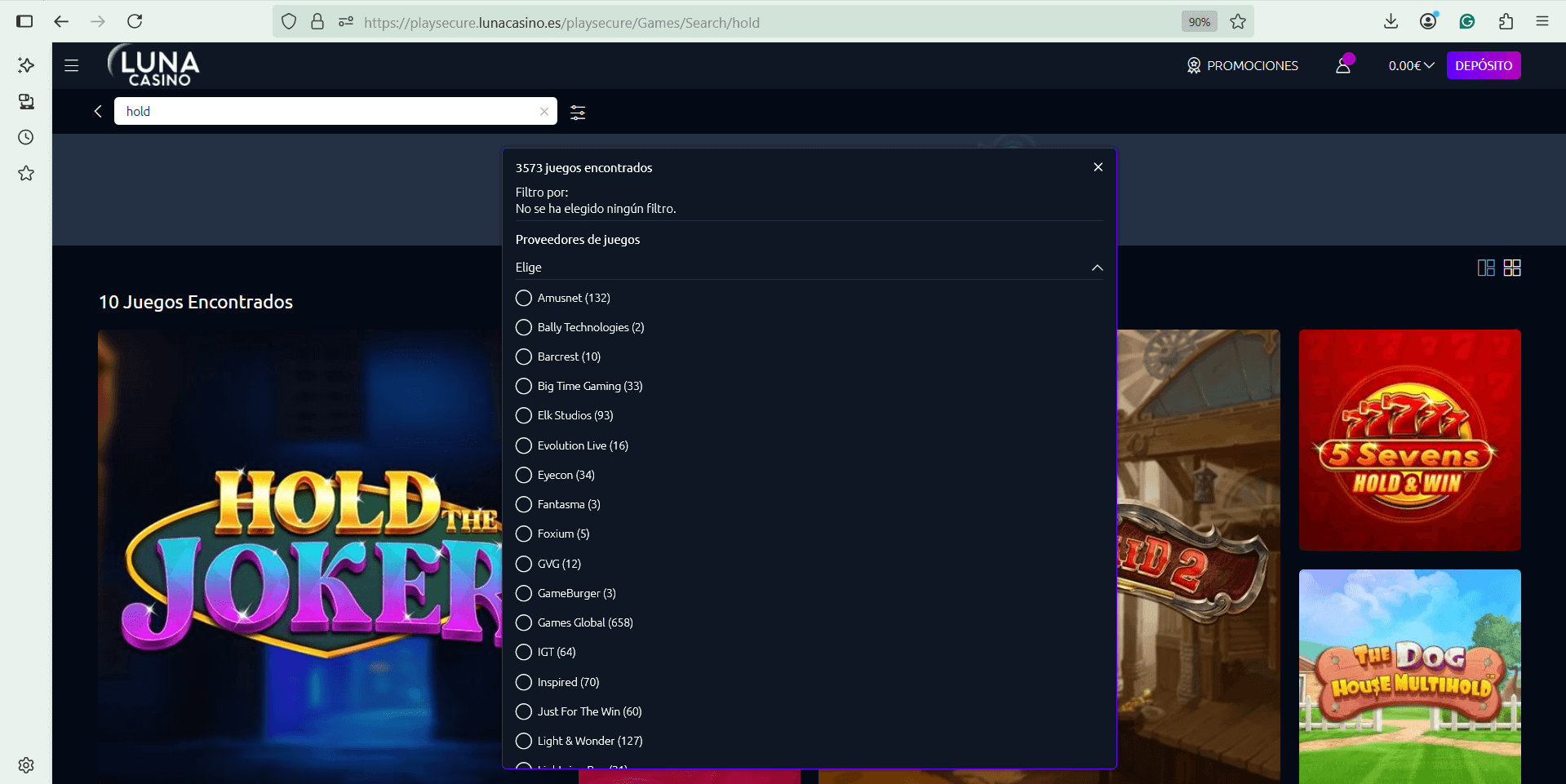Open history clock in sidebar
The image size is (1566, 784).
click(x=26, y=137)
